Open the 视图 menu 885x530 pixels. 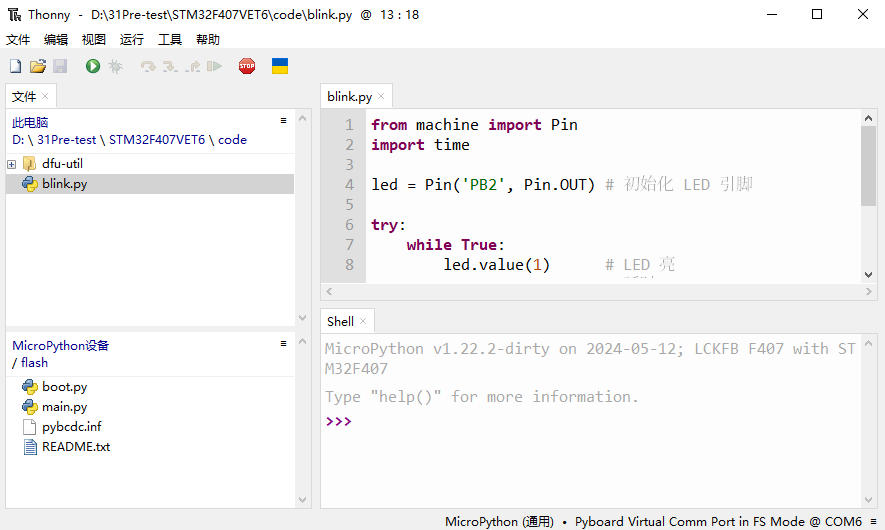point(94,40)
